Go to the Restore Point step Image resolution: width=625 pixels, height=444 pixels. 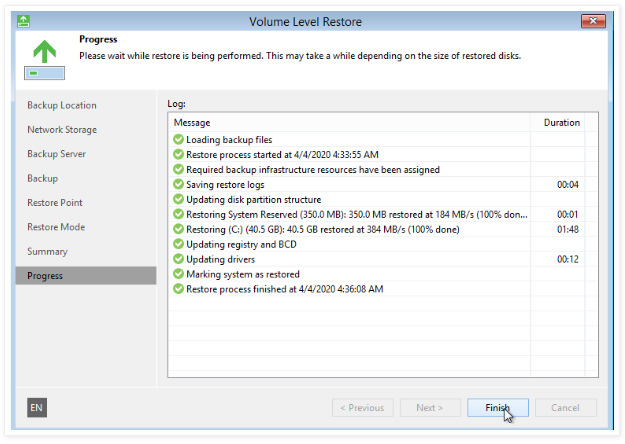[55, 203]
